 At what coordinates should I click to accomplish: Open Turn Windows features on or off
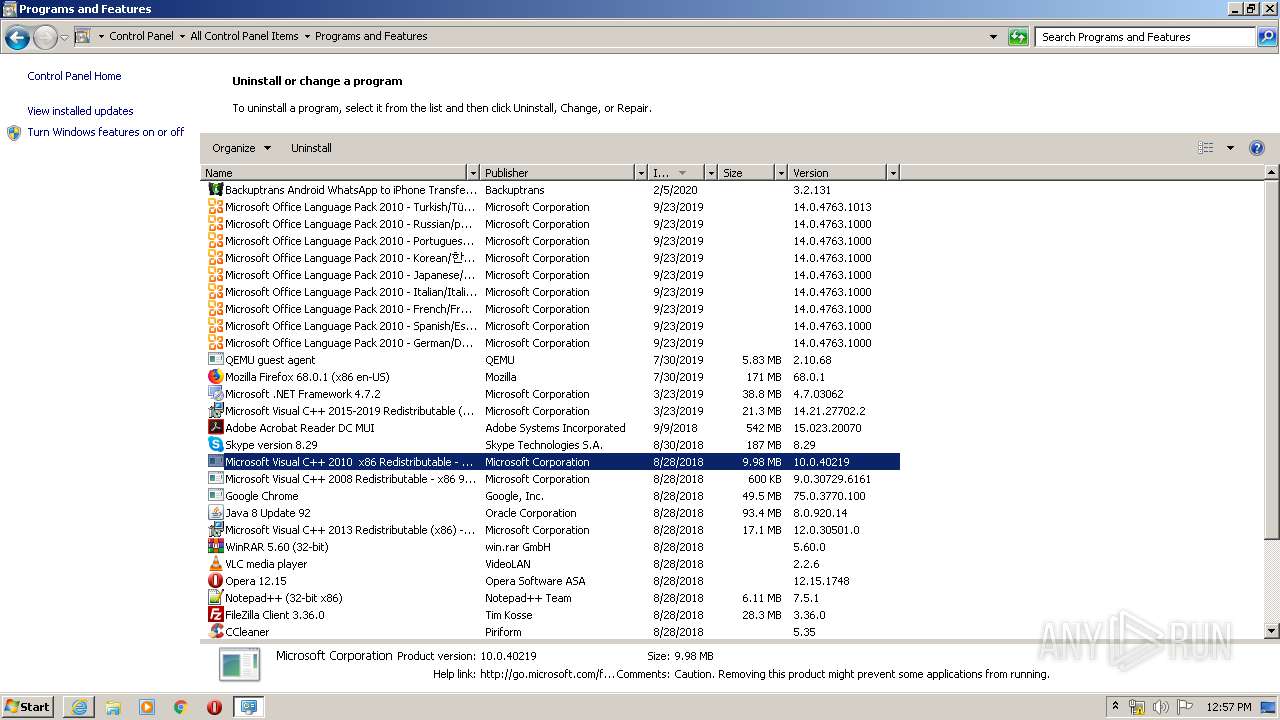(106, 132)
